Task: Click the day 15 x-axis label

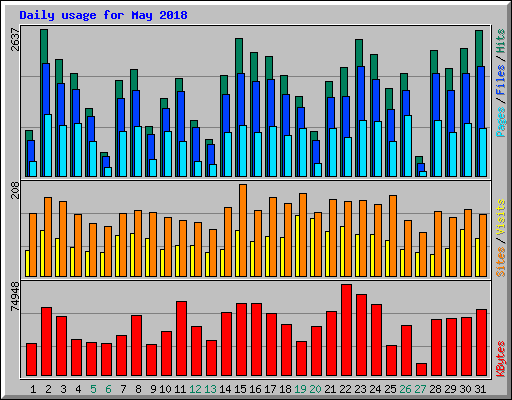Action: 240,389
